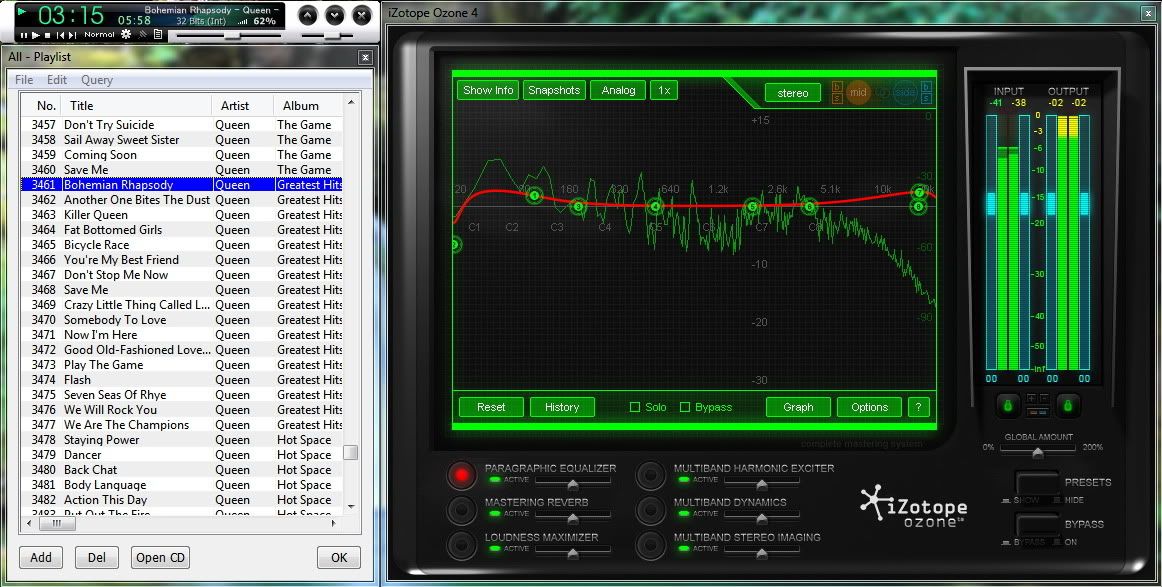Screen dimensions: 1162x587
Task: Click the output gain link icon
Action: [x=1068, y=405]
